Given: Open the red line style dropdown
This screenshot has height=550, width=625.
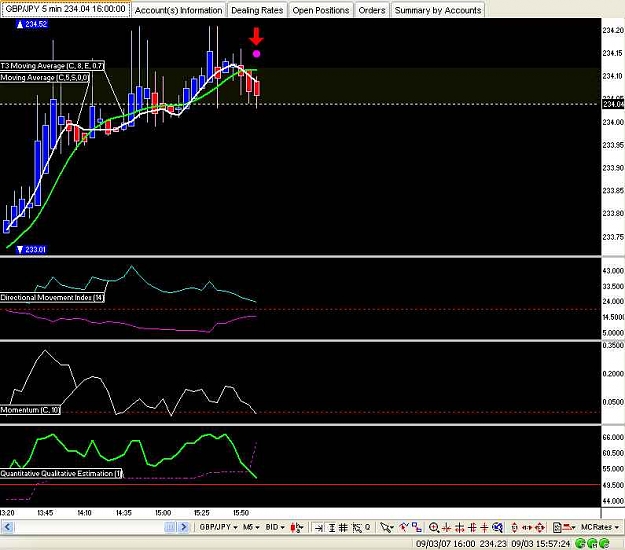Looking at the screenshot, I should (x=569, y=528).
